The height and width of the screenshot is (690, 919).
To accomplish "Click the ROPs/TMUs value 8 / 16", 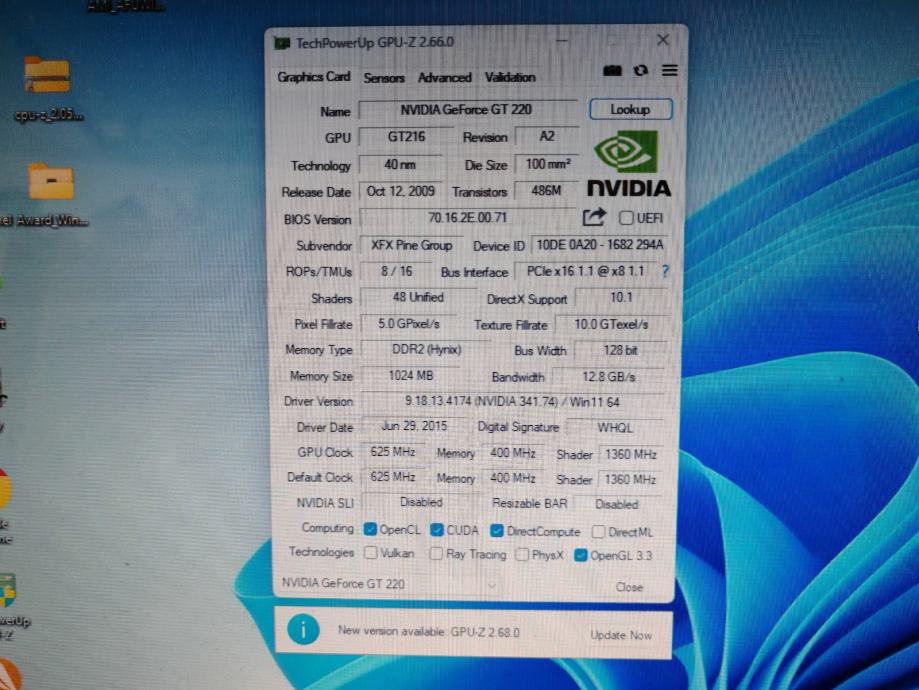I will click(x=396, y=271).
